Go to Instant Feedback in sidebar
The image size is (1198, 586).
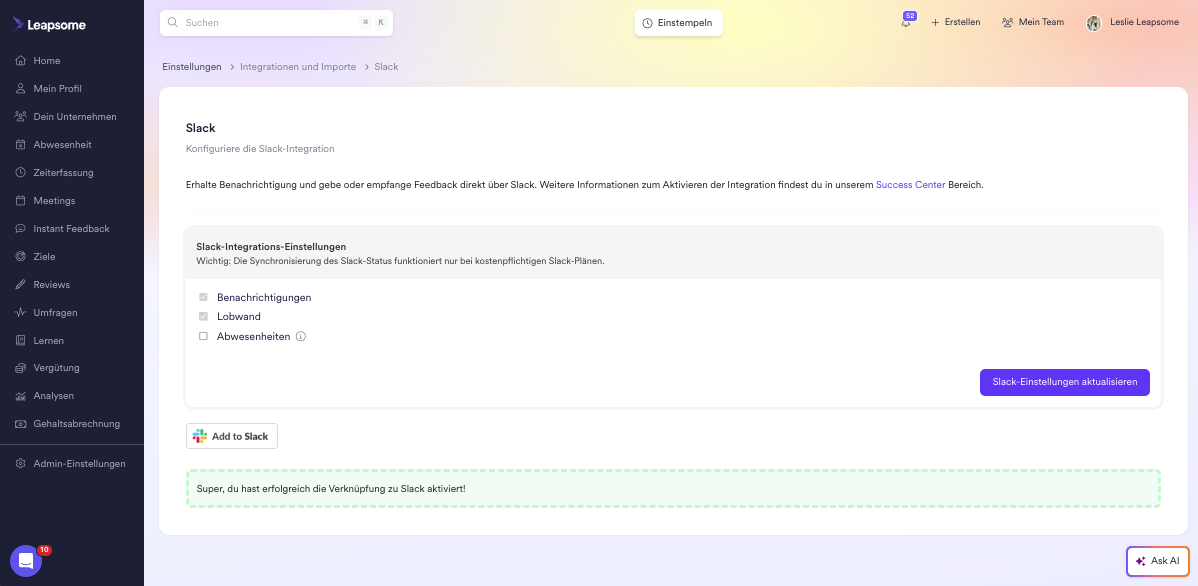pyautogui.click(x=71, y=229)
